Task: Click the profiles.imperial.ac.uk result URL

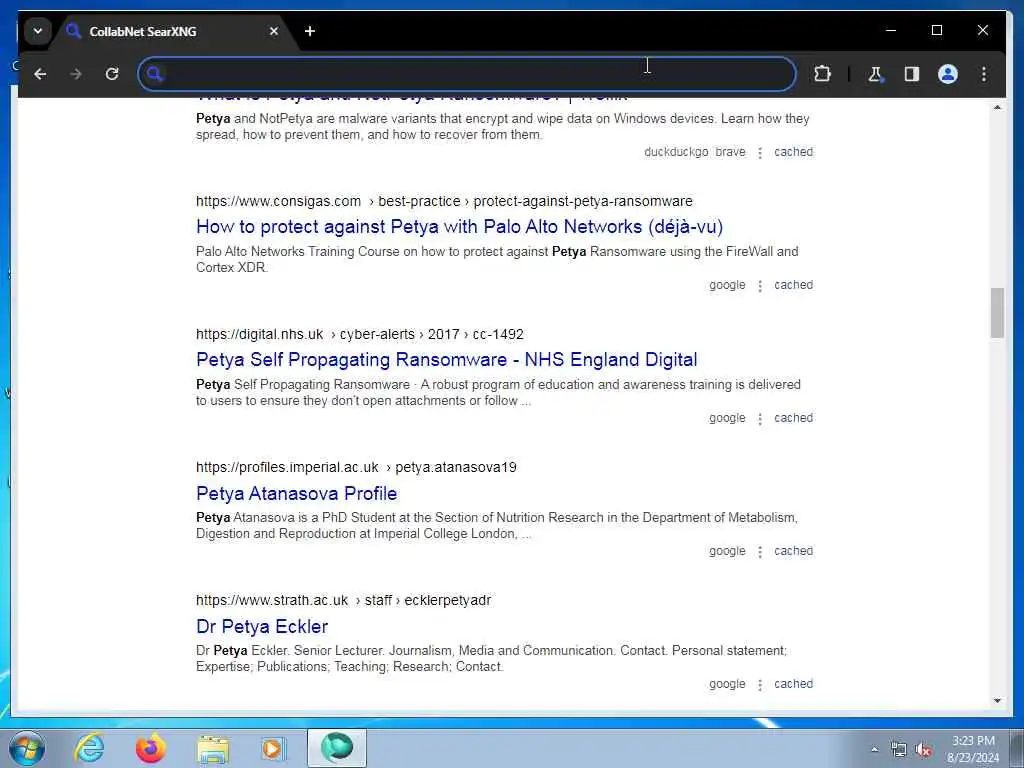Action: [x=356, y=468]
